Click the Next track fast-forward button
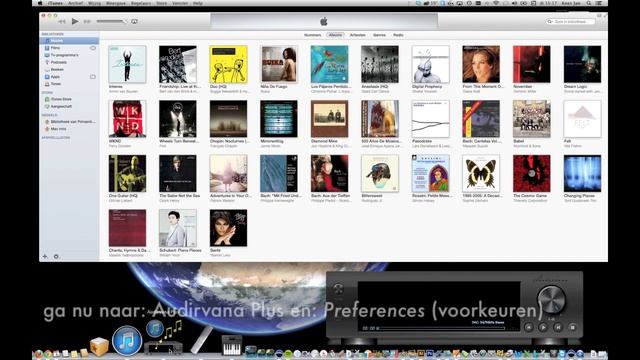Image resolution: width=640 pixels, height=360 pixels. tap(87, 21)
